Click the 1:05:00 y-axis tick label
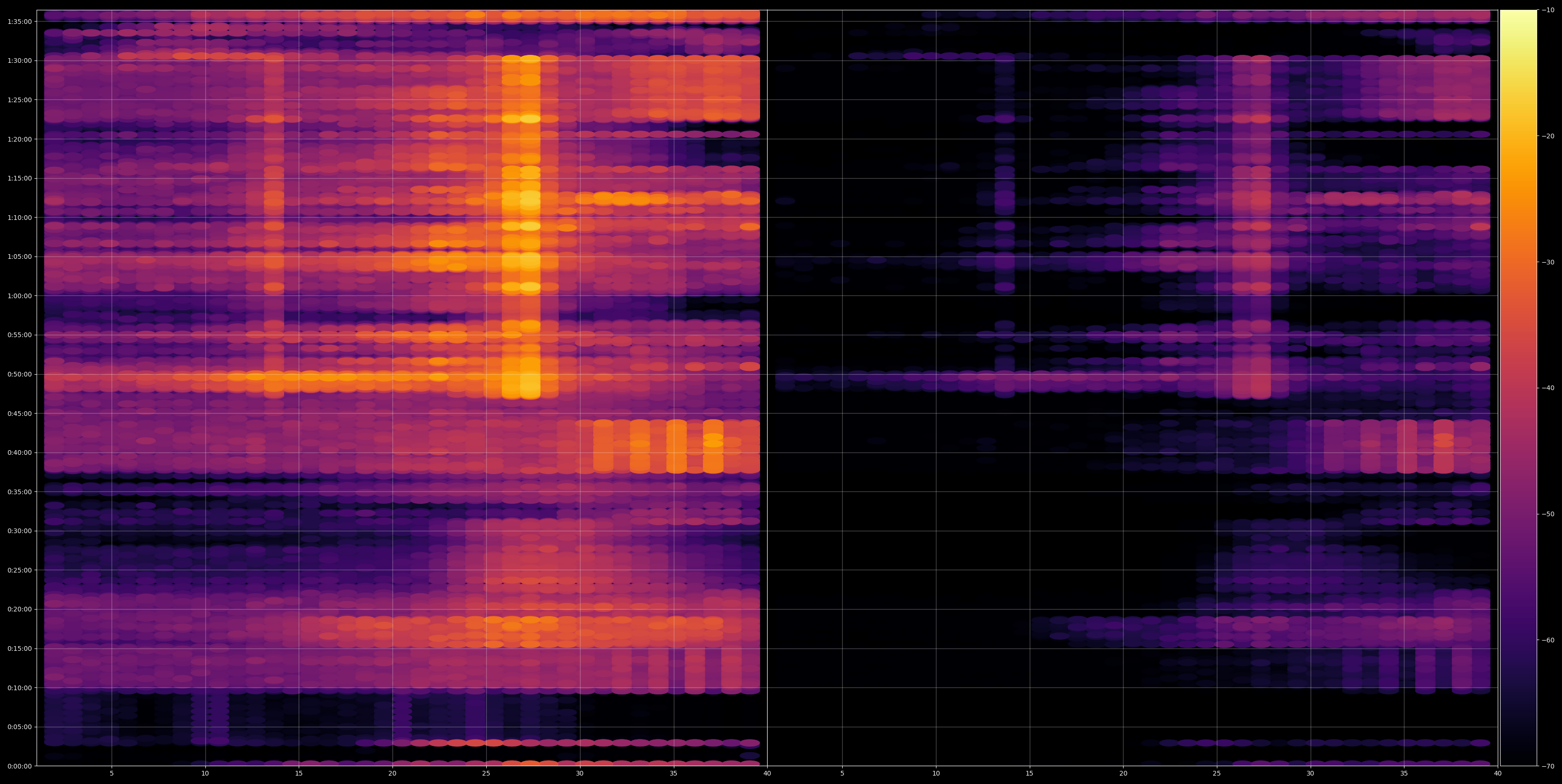 (19, 256)
